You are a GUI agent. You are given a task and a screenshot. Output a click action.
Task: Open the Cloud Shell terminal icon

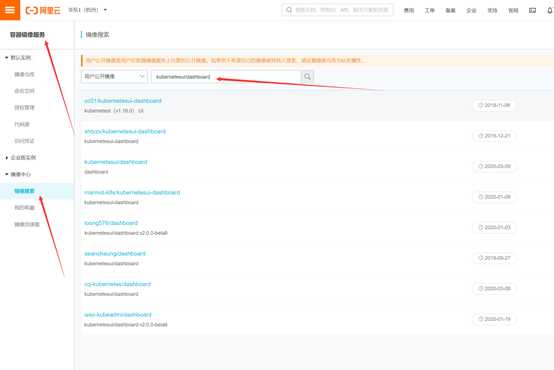[532, 11]
